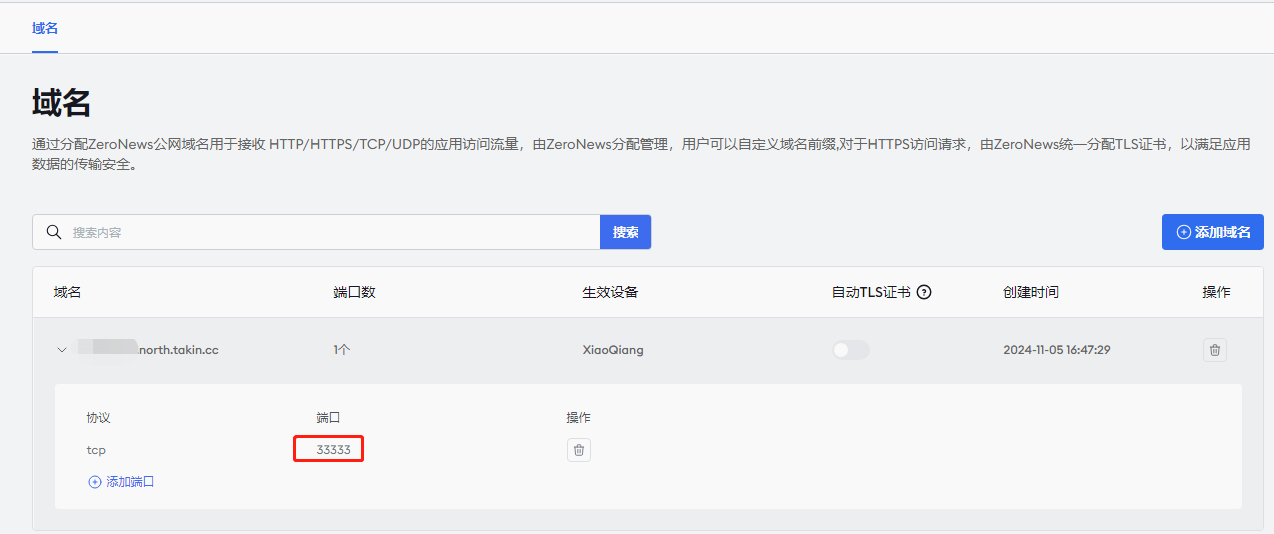This screenshot has height=534, width=1274.
Task: Click the magnifier icon in search box
Action: pyautogui.click(x=54, y=232)
